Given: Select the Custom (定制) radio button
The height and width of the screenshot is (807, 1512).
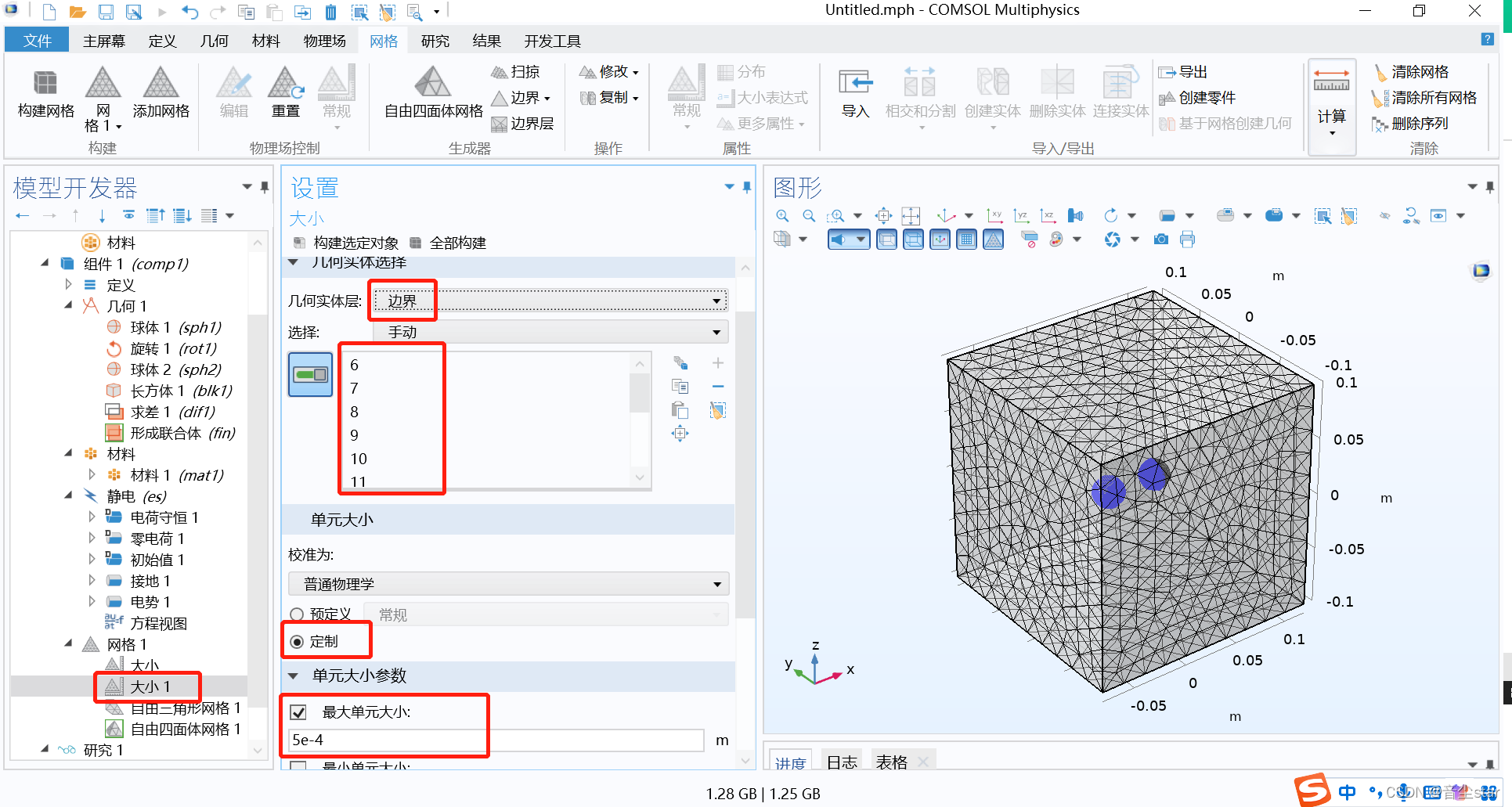Looking at the screenshot, I should click(297, 642).
